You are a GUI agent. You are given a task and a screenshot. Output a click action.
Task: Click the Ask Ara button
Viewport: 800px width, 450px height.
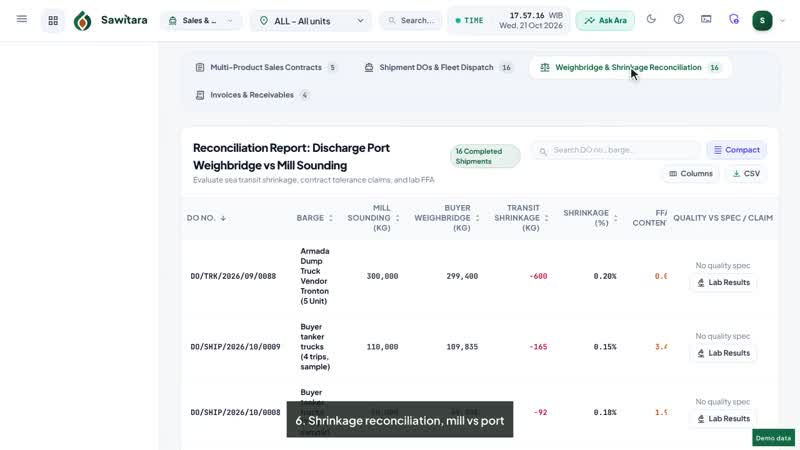[x=606, y=20]
